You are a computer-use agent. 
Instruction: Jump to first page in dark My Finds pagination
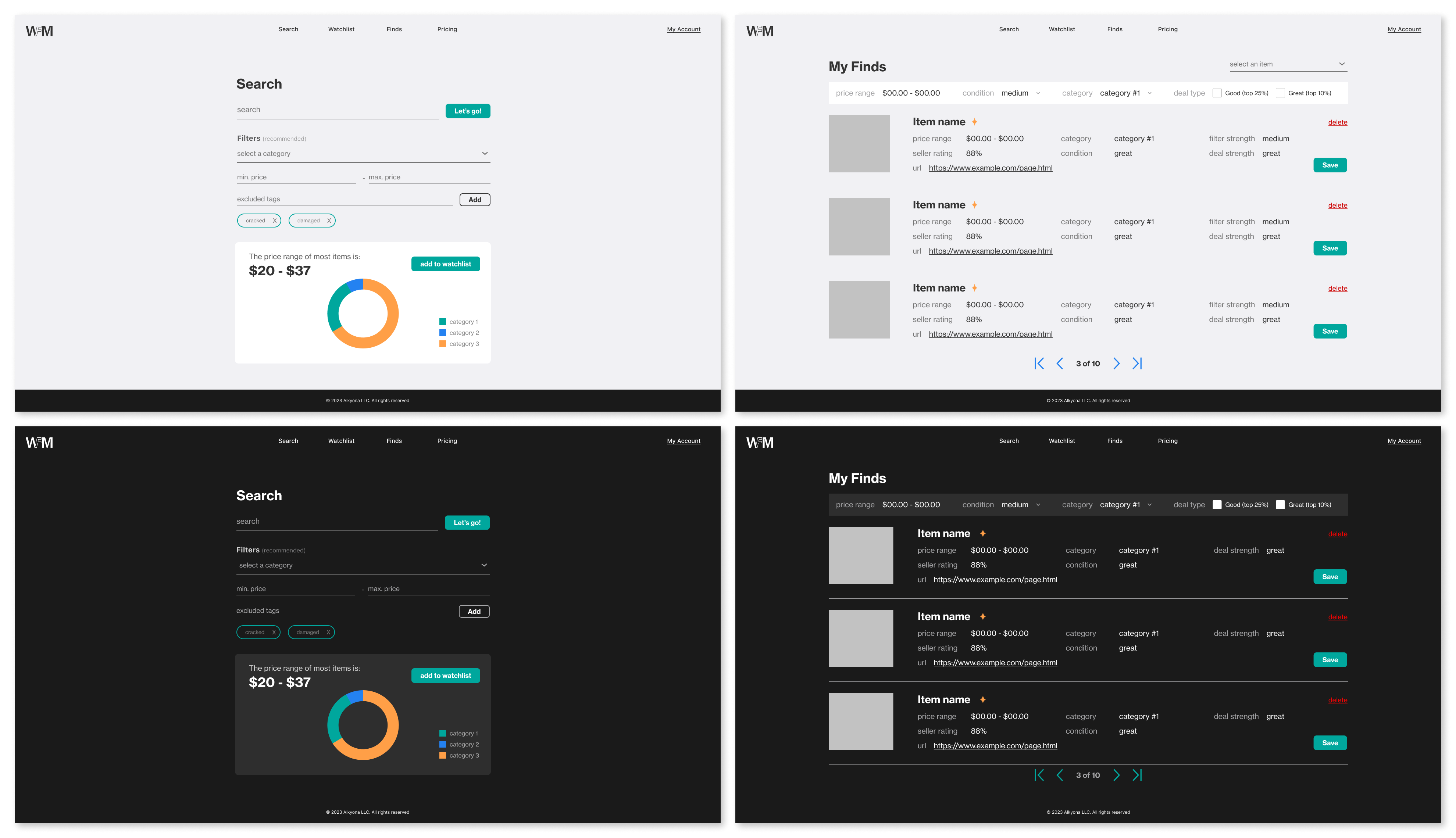coord(1039,775)
